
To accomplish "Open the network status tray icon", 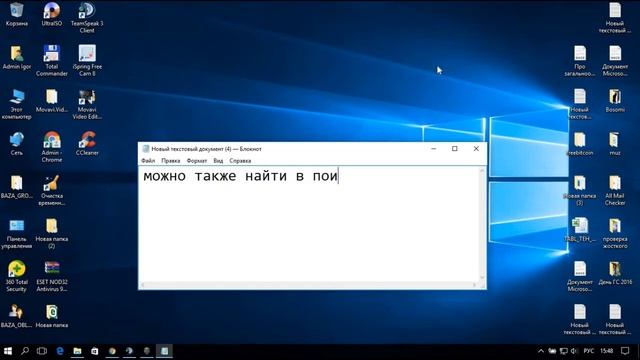I will (564, 351).
